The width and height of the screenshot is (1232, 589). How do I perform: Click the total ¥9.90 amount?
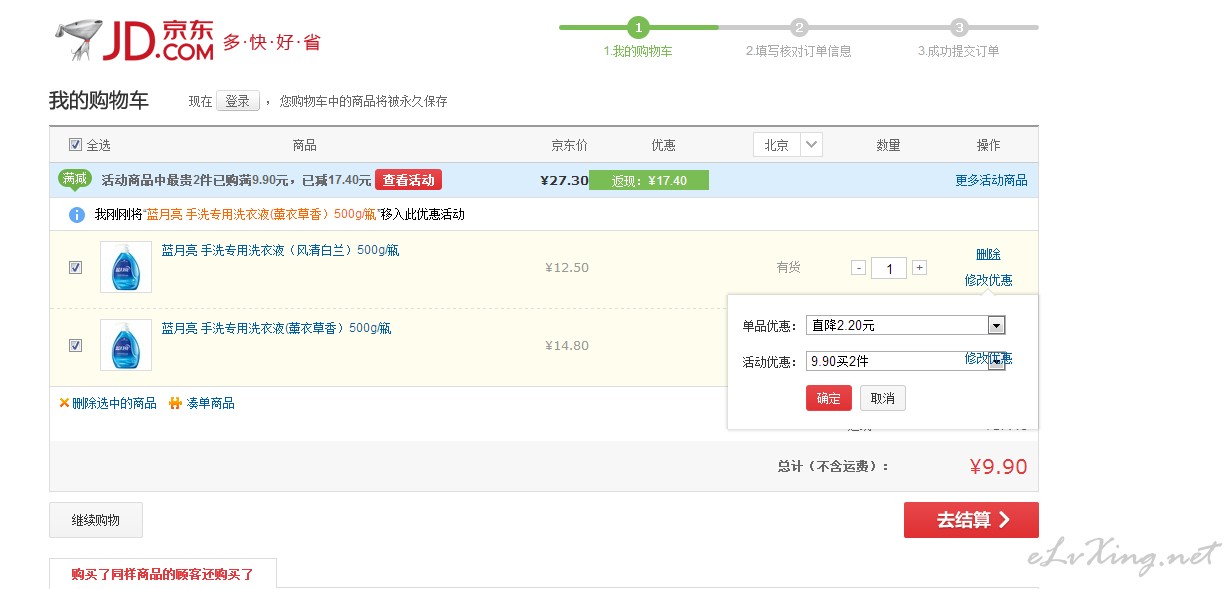click(x=998, y=466)
